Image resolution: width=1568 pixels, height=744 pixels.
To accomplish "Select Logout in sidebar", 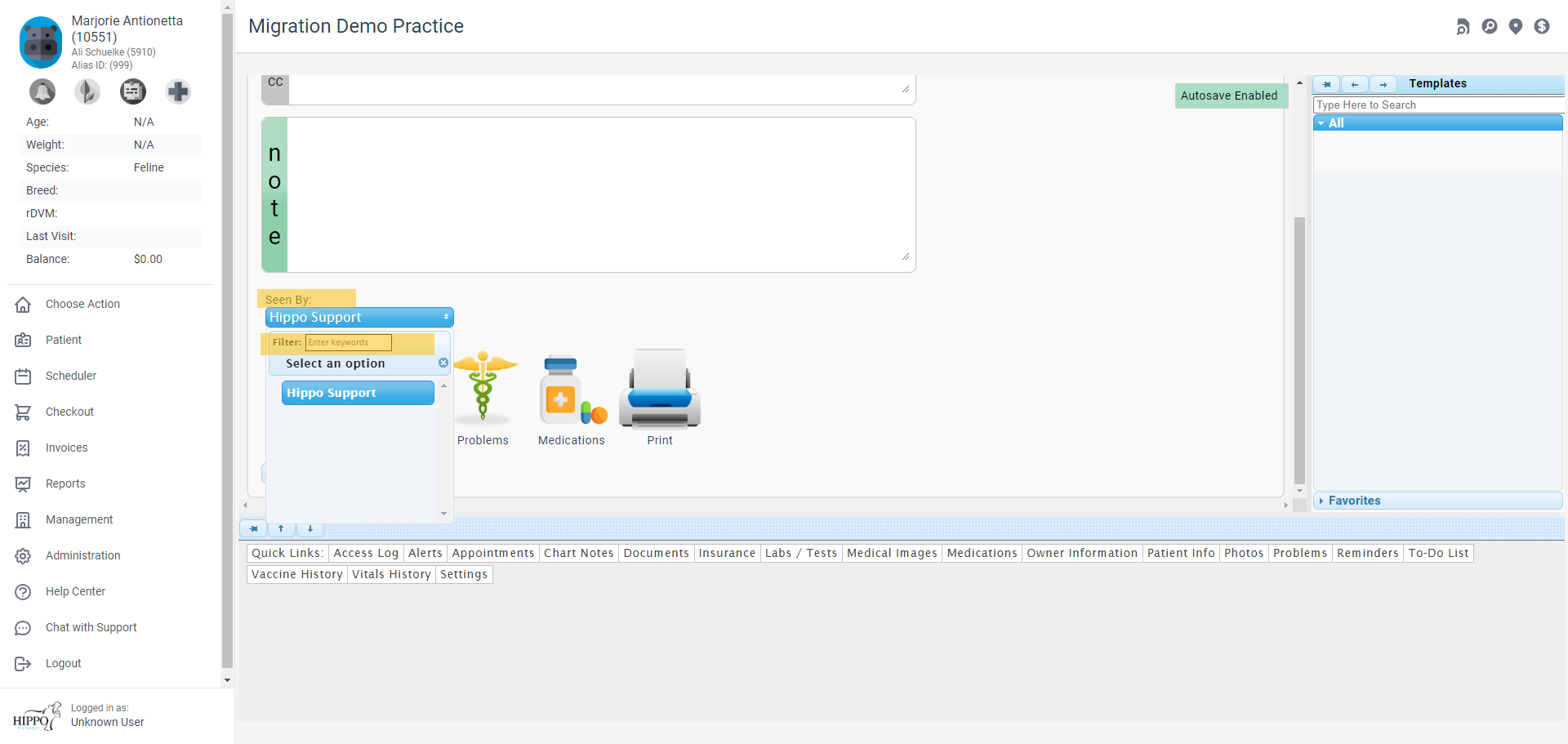I will pos(63,663).
